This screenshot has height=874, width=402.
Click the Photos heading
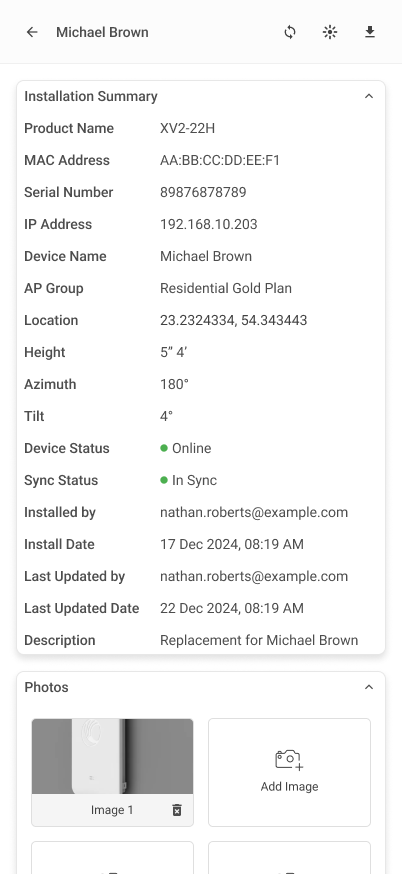click(x=46, y=687)
